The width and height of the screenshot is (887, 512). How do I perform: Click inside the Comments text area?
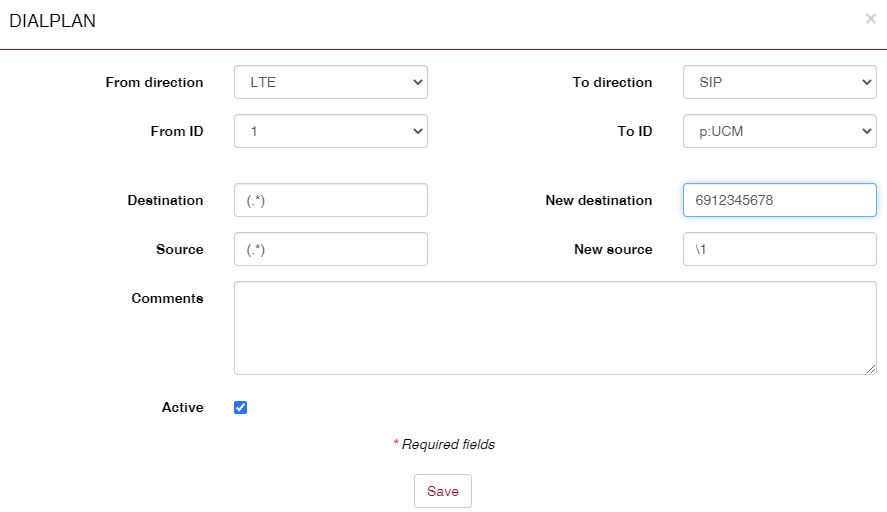point(554,327)
